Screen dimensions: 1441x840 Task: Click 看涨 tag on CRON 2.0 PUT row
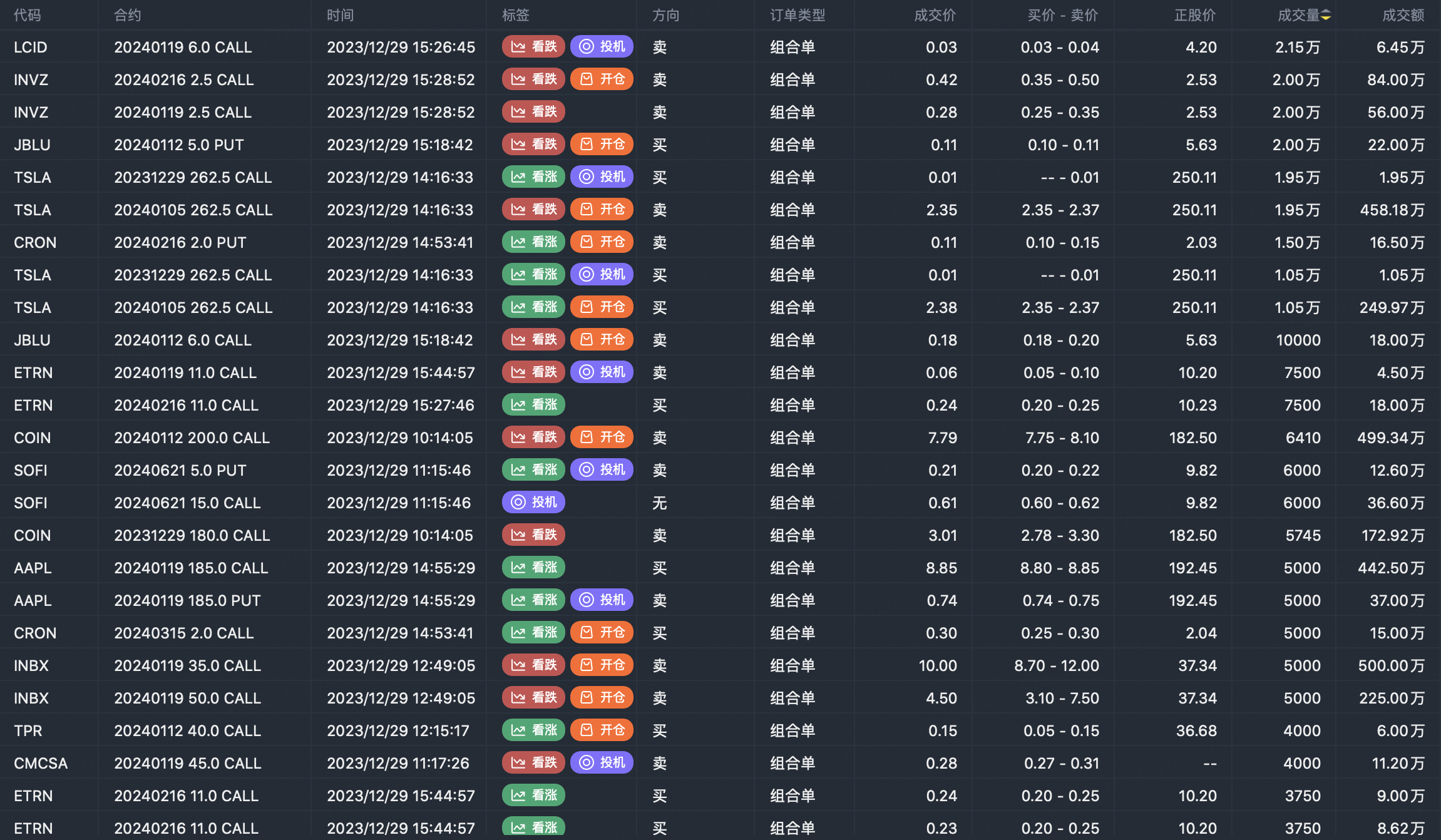[533, 242]
